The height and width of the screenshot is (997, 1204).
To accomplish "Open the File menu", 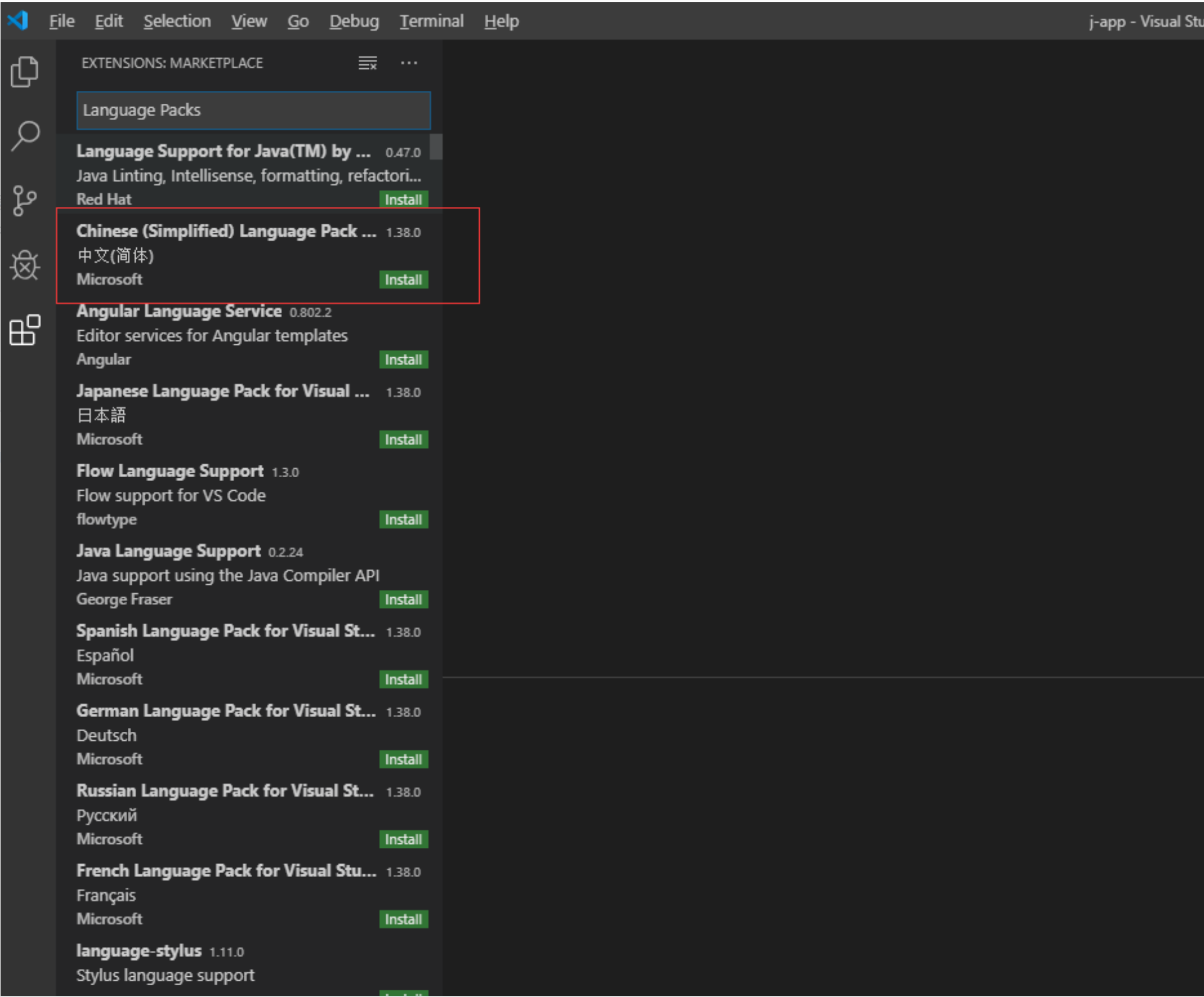I will 61,21.
